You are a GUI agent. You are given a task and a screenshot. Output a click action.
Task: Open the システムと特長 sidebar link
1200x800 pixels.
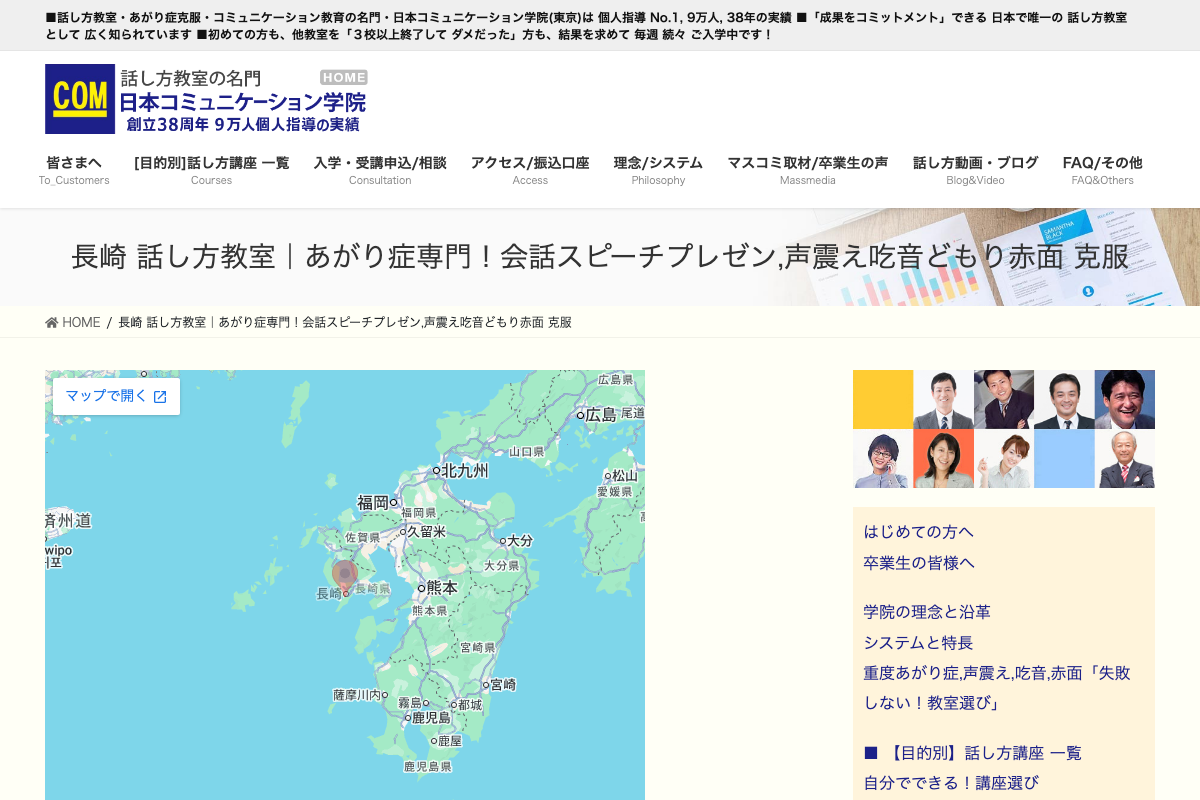[x=918, y=642]
